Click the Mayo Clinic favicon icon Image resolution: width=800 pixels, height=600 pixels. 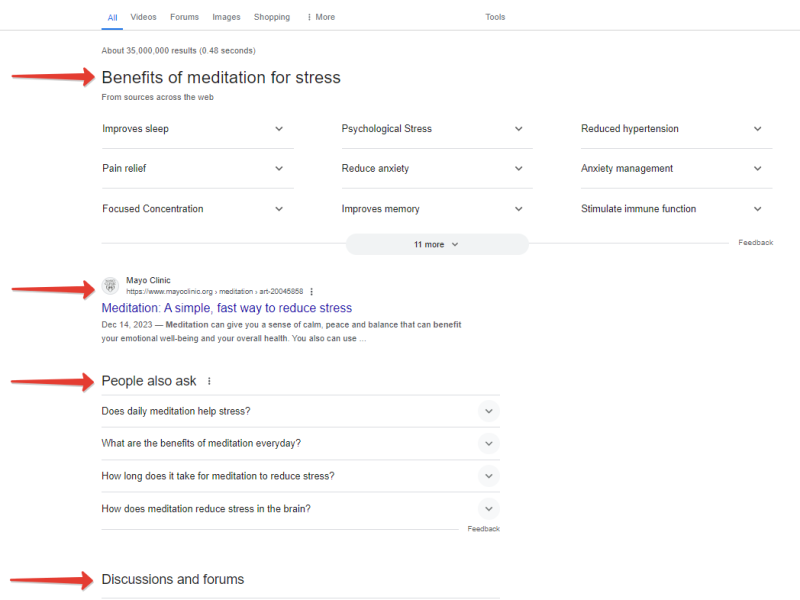pyautogui.click(x=110, y=286)
